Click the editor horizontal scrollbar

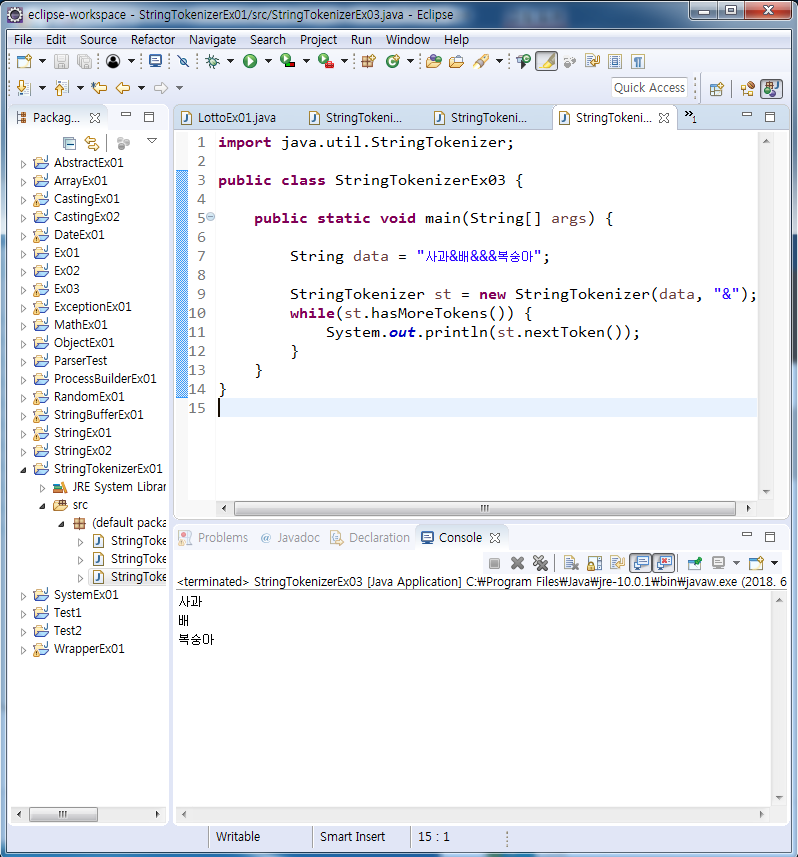(x=484, y=508)
